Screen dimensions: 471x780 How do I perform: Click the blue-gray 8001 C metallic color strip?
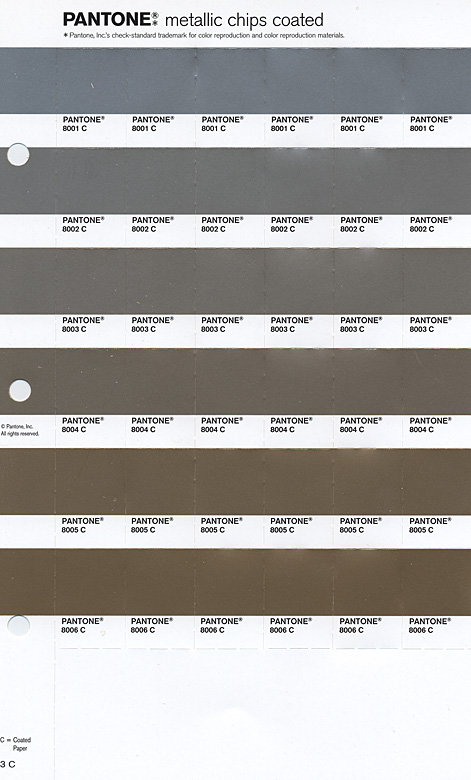[235, 81]
